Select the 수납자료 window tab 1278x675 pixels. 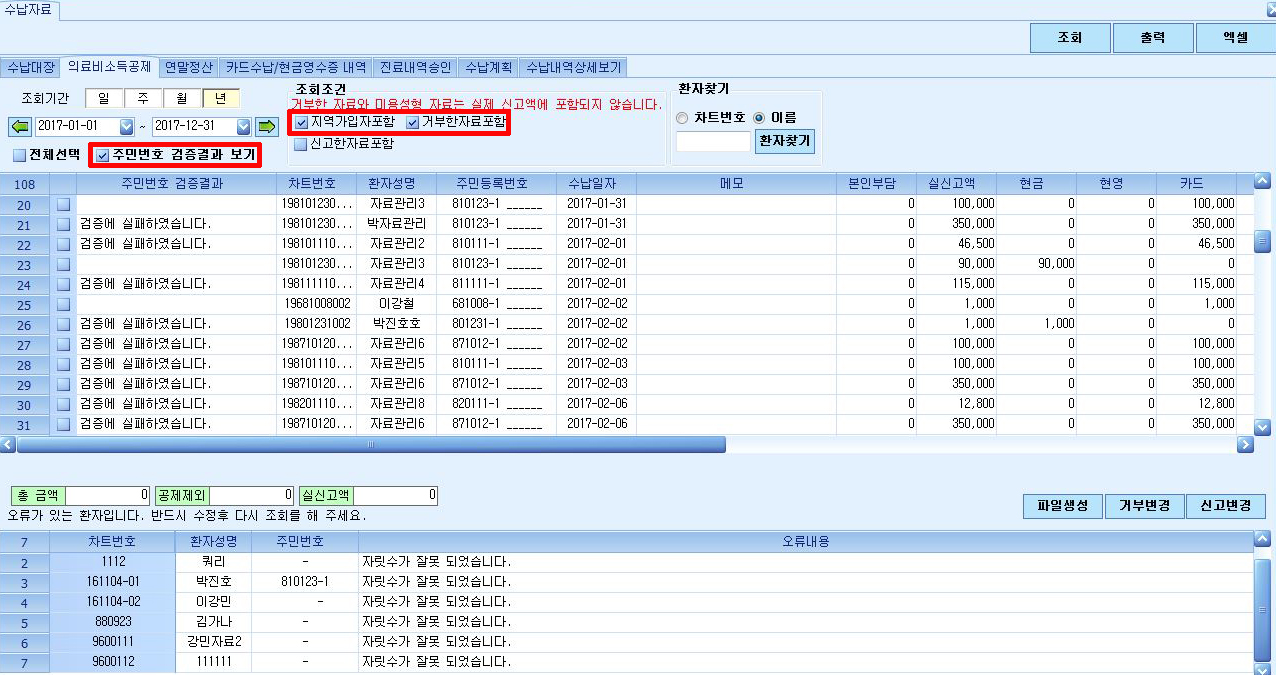point(30,11)
